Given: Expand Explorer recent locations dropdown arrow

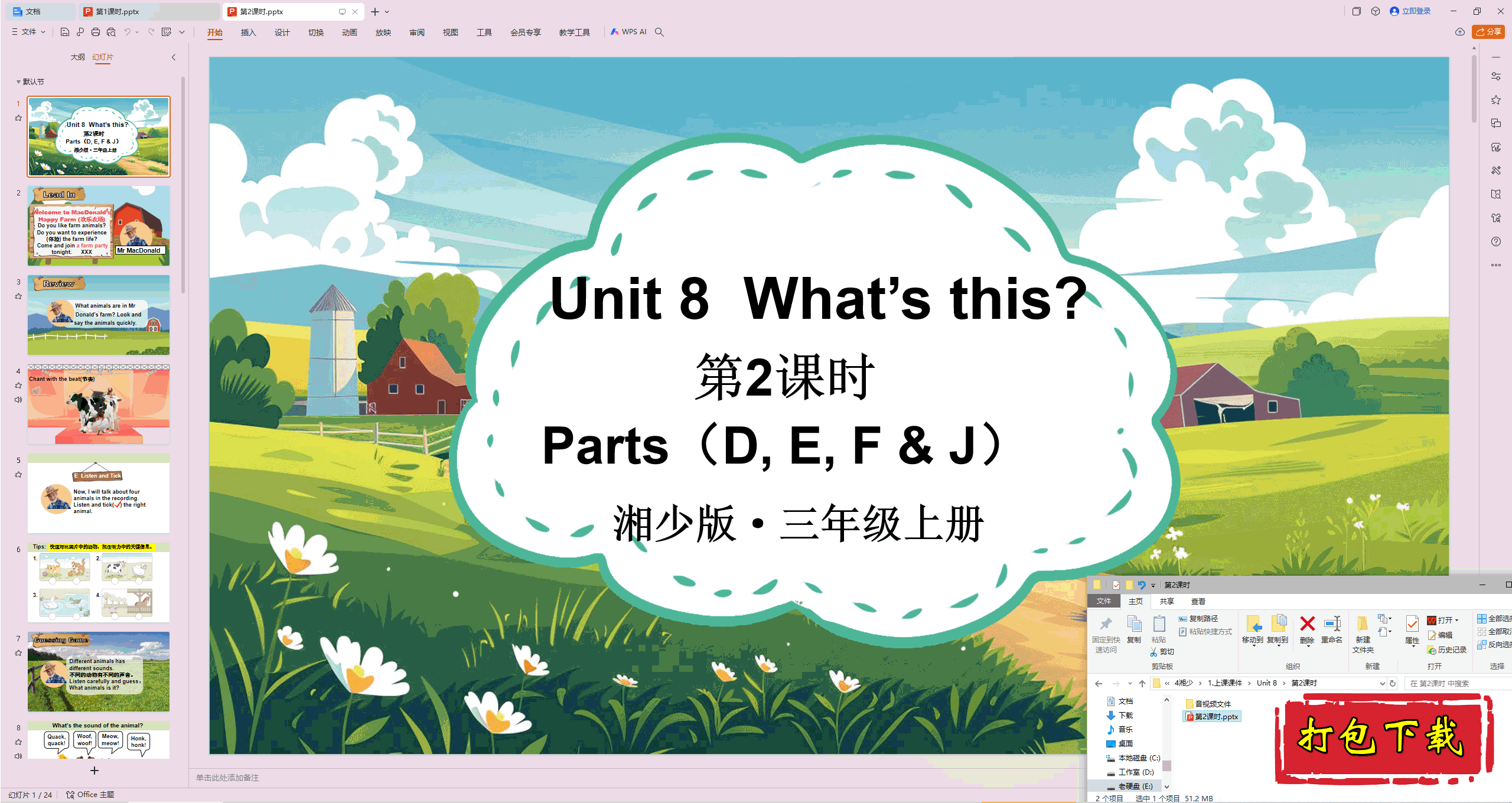Looking at the screenshot, I should [x=1130, y=683].
